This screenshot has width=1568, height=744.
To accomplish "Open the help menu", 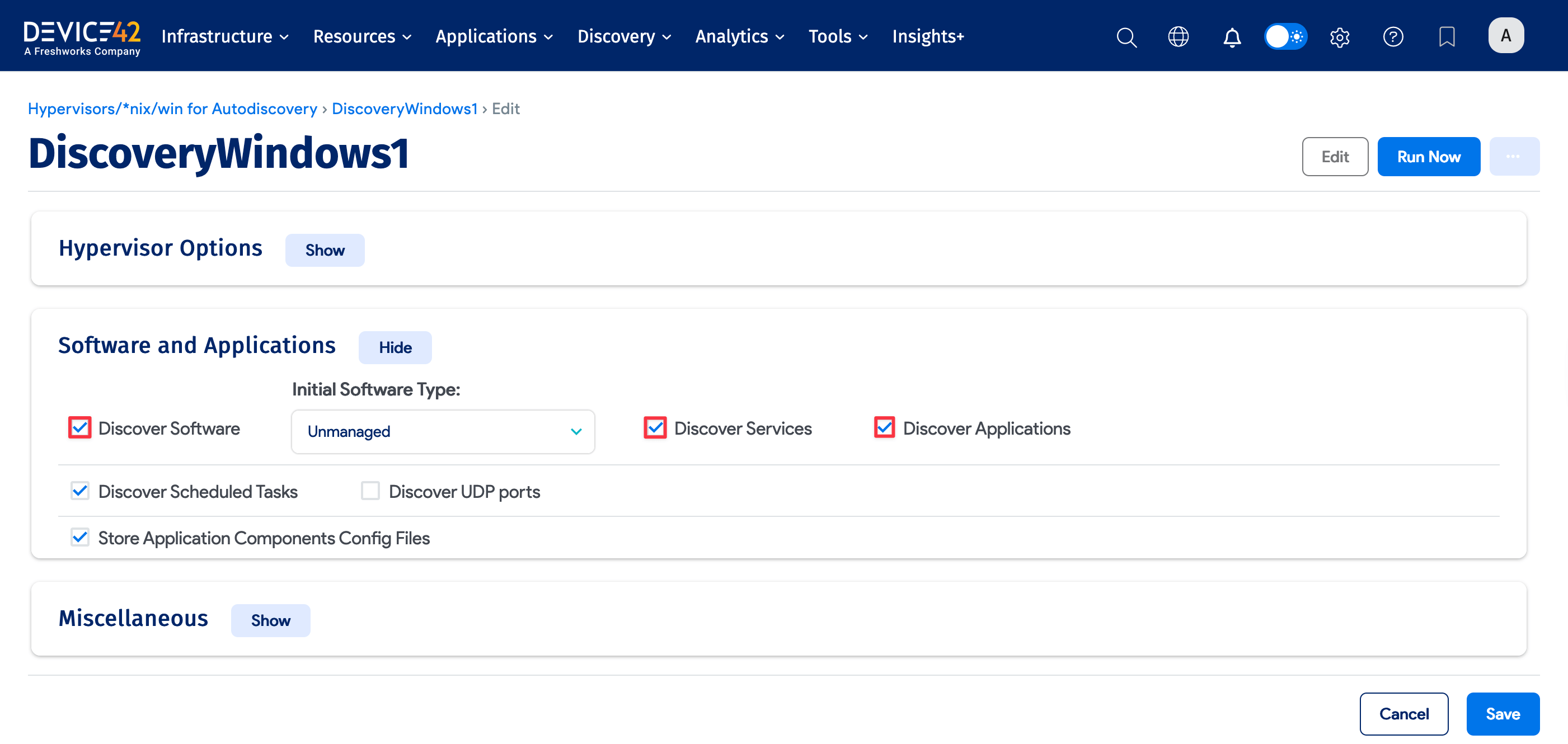I will click(1393, 36).
